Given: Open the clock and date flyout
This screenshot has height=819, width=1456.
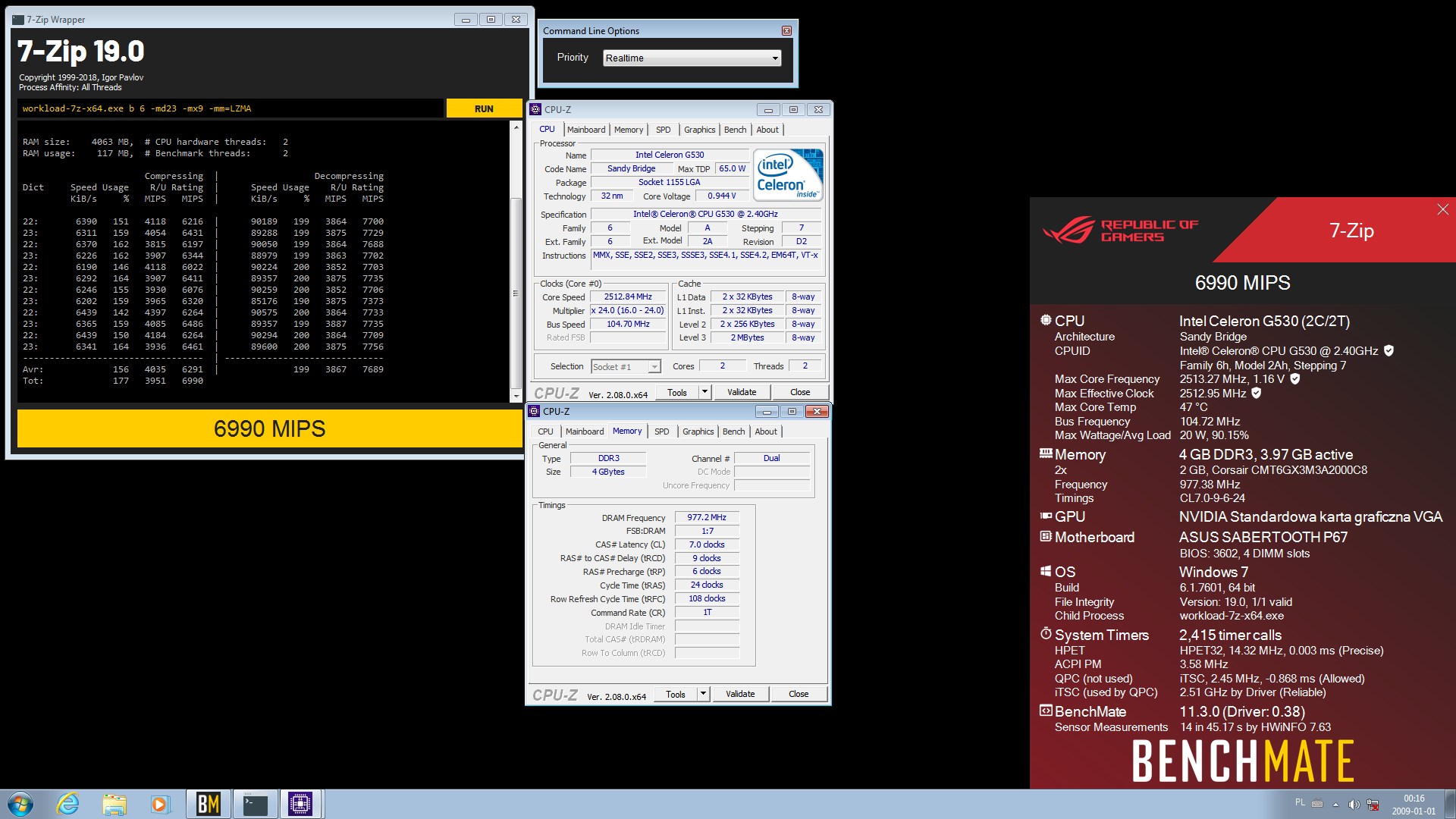Looking at the screenshot, I should pyautogui.click(x=1414, y=805).
